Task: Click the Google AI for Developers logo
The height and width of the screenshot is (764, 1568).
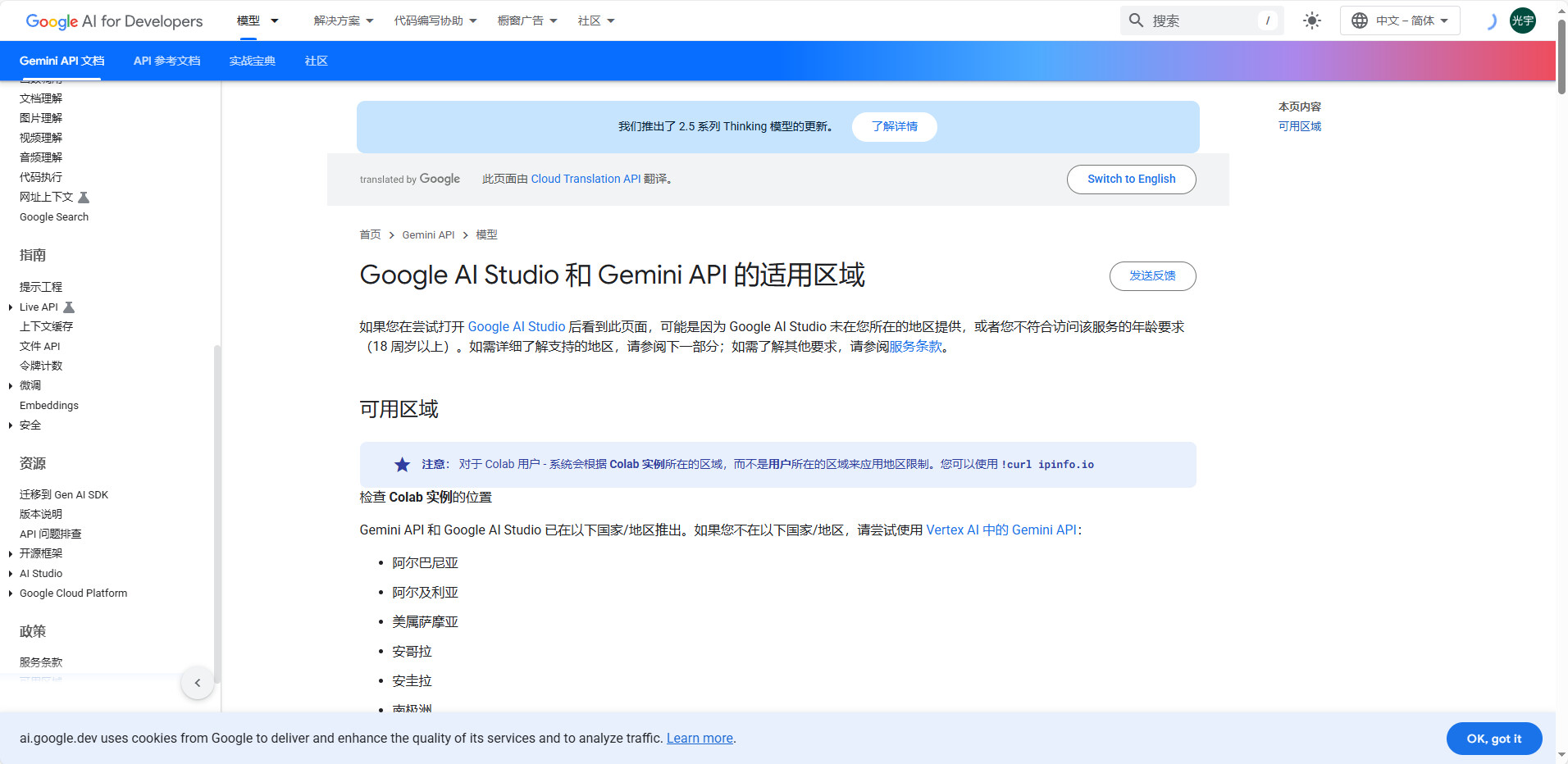Action: [x=114, y=21]
